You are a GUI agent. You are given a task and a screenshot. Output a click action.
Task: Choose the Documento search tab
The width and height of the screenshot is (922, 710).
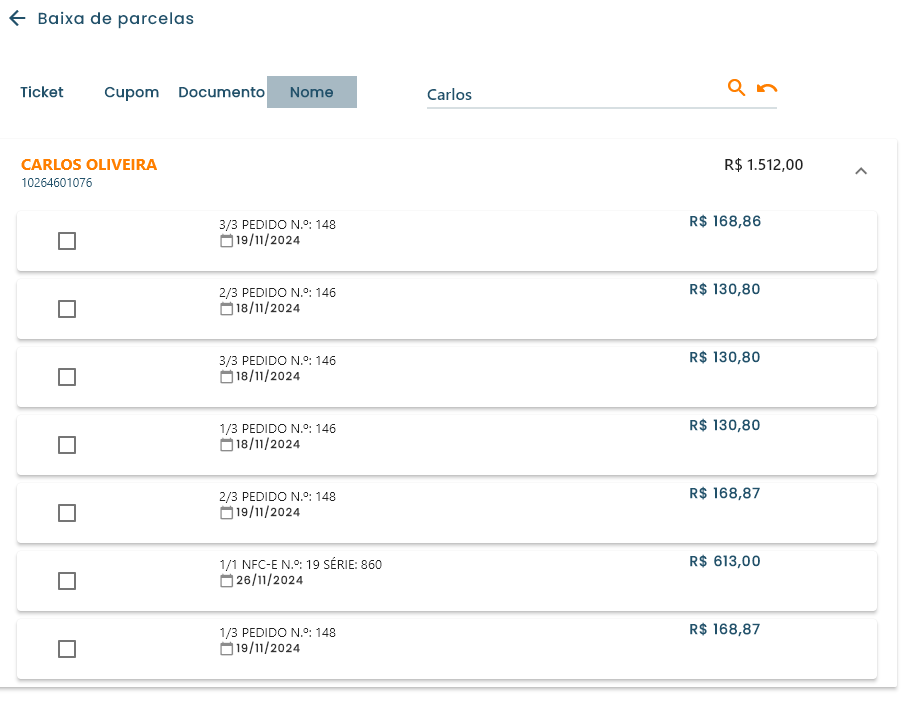(x=221, y=92)
